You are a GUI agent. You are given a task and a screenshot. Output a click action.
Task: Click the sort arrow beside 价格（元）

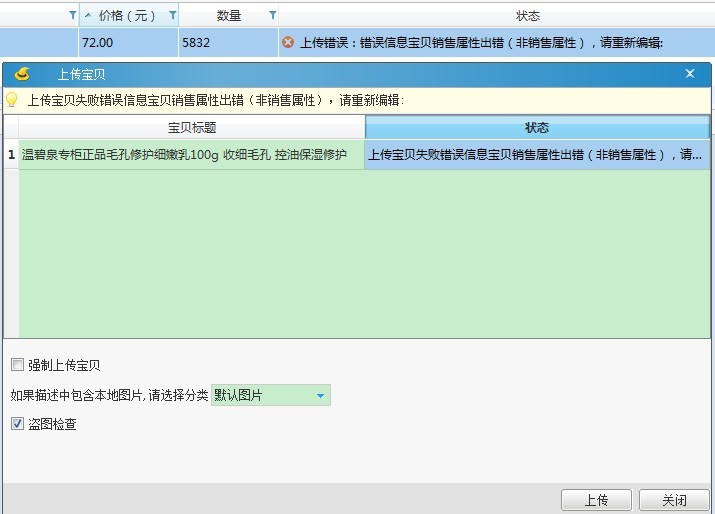[x=88, y=15]
